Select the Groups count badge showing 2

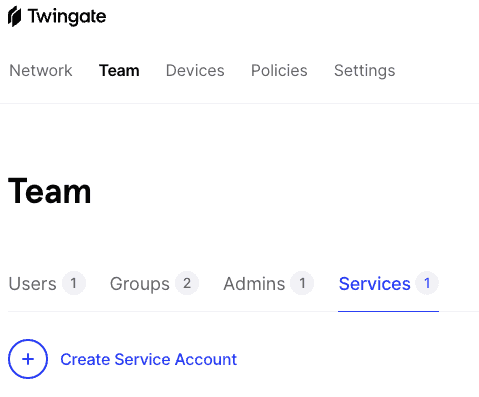click(x=187, y=283)
